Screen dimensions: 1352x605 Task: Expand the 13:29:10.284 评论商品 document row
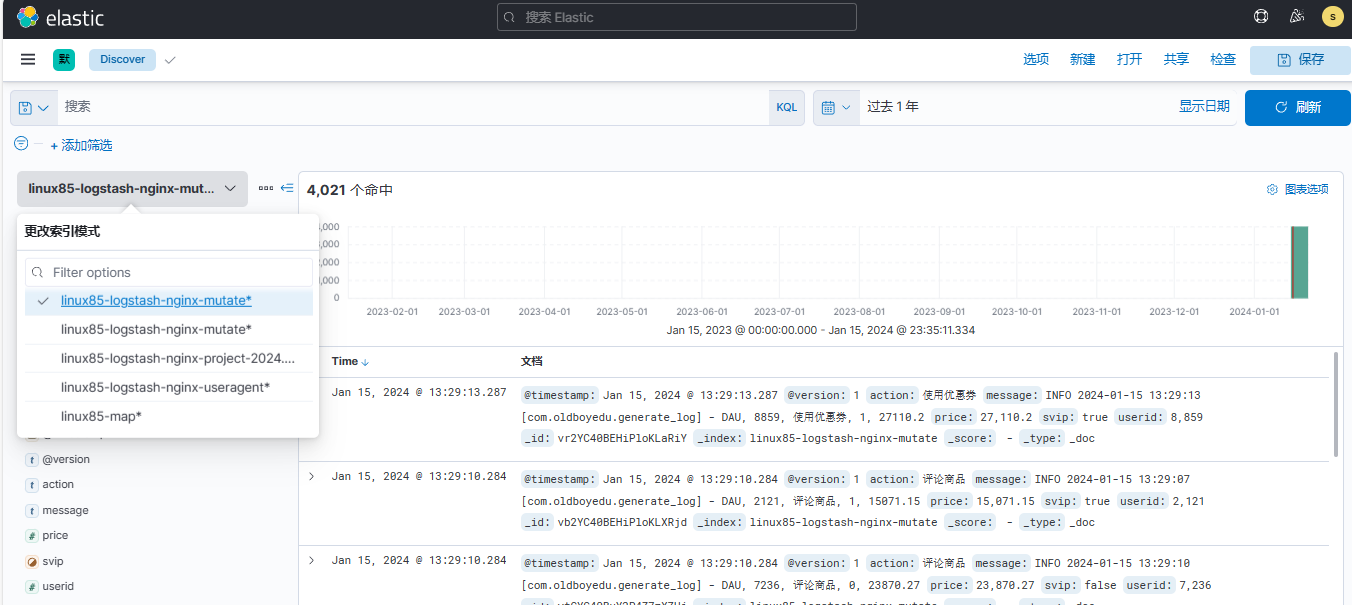[312, 476]
